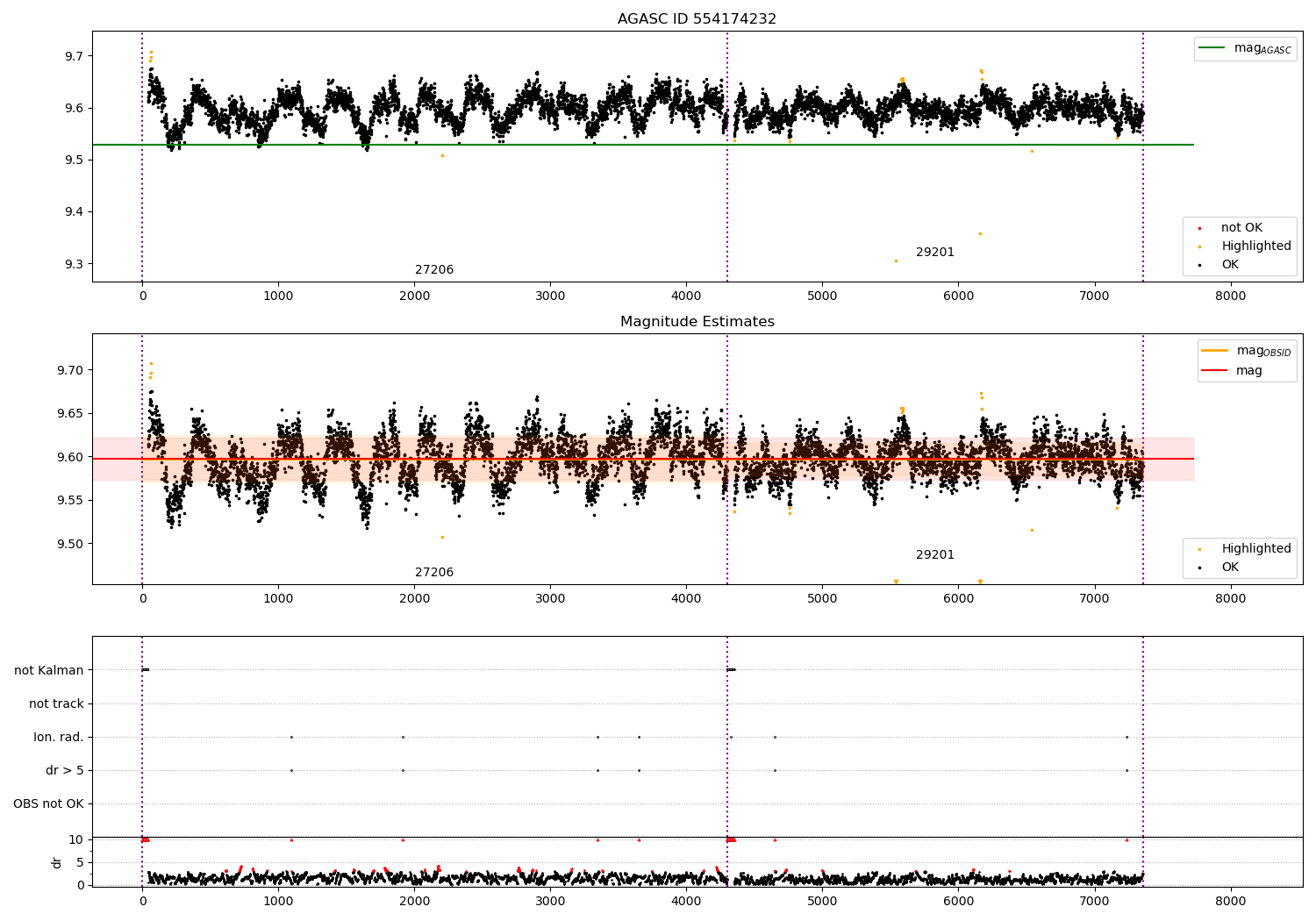This screenshot has width=1316, height=921.
Task: Click the title 'AGASC ID 554174232'
Action: (x=697, y=19)
